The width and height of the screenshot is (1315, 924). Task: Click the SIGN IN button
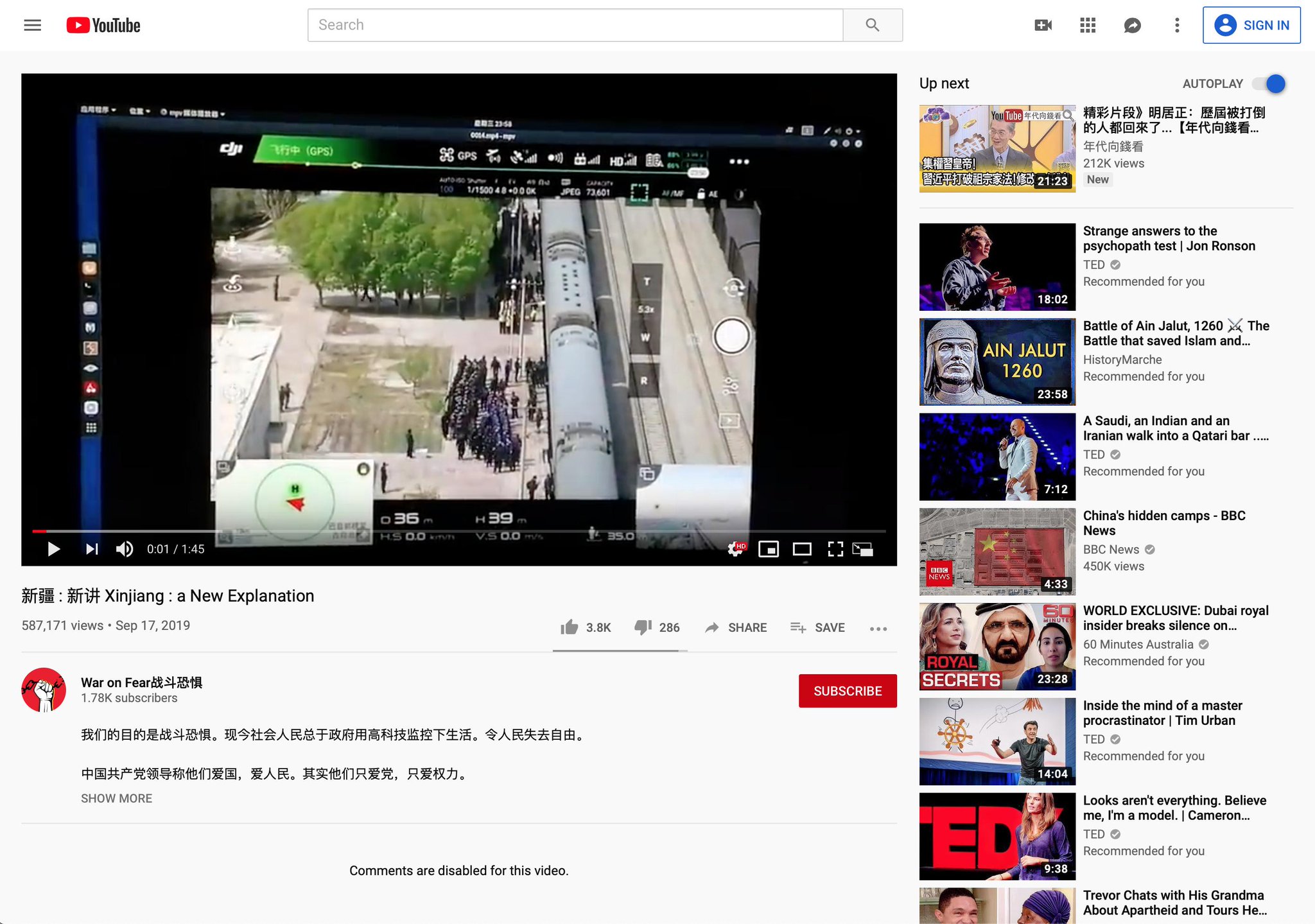click(1251, 25)
